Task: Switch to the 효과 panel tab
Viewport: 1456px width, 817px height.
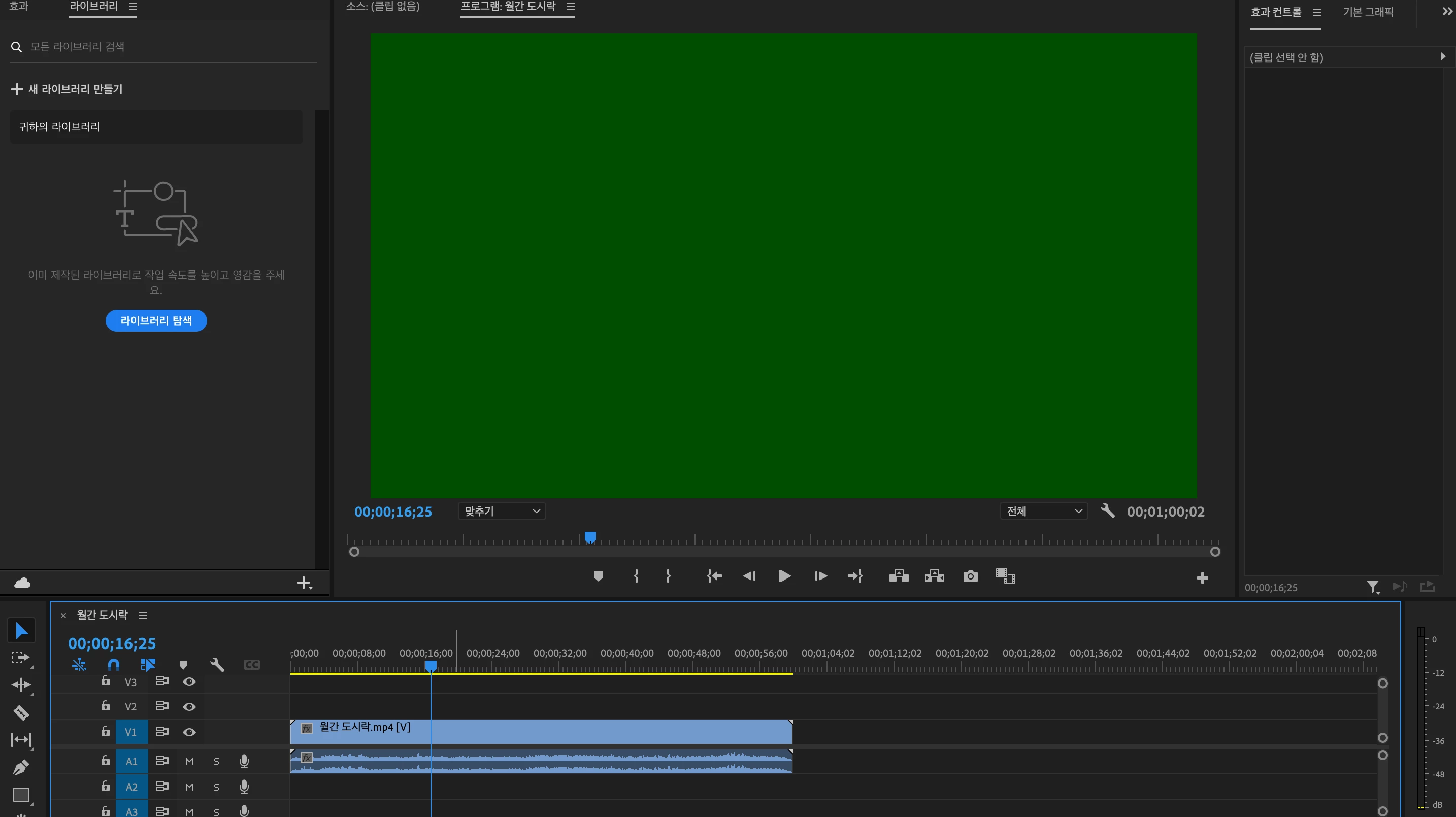Action: (19, 6)
